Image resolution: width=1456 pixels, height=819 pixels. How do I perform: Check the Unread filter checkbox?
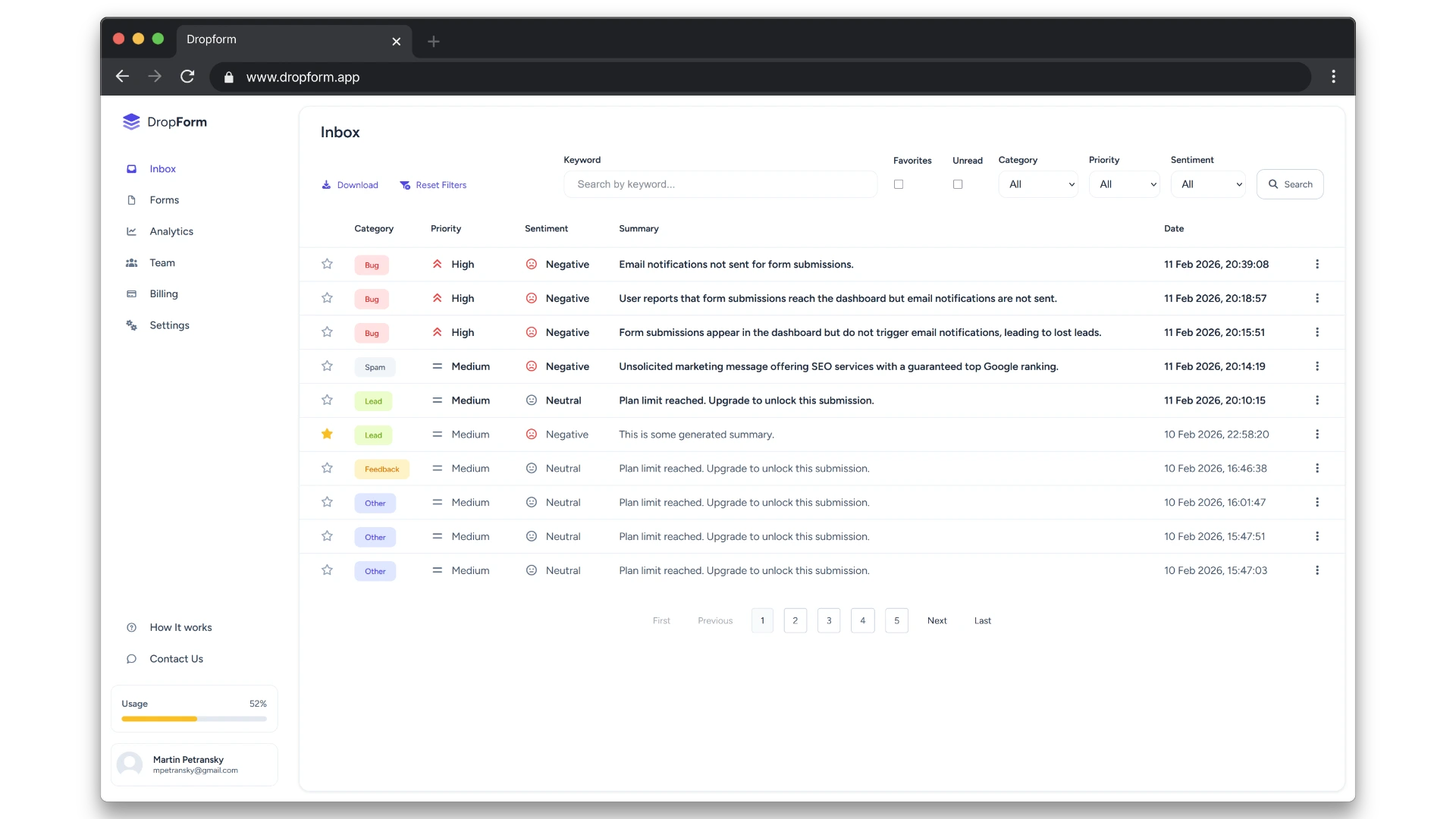(957, 184)
